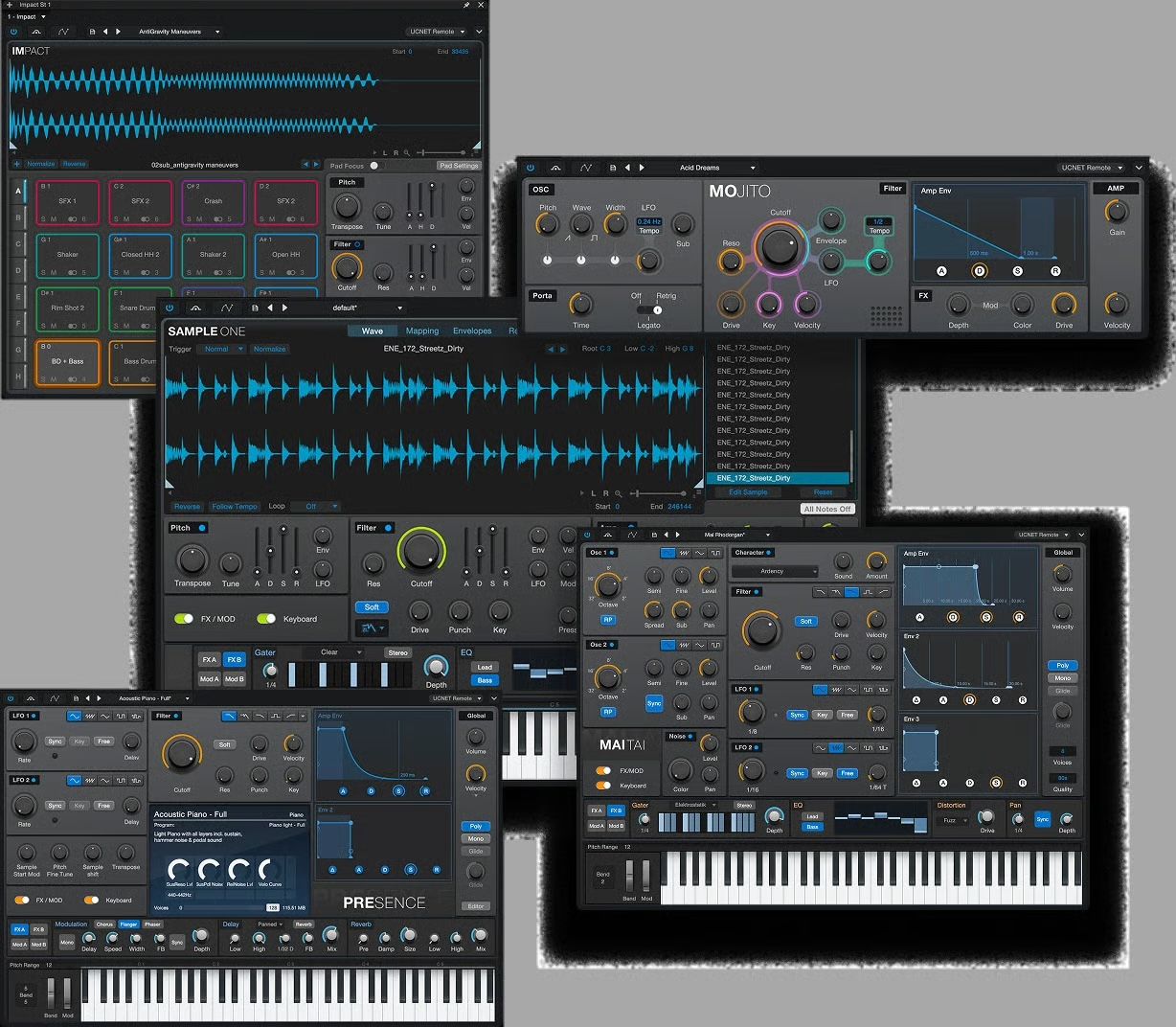The width and height of the screenshot is (1176, 1027).
Task: Click Follow Tempo in Sample One
Action: tap(235, 506)
